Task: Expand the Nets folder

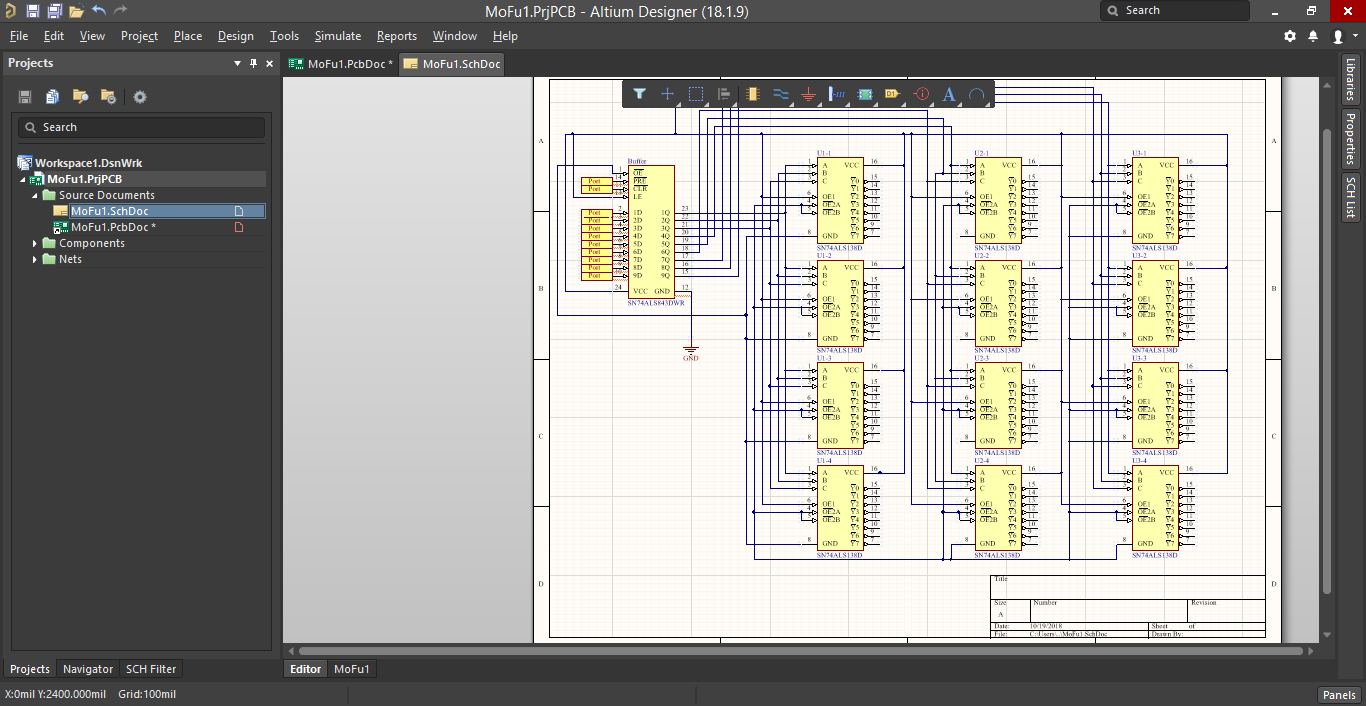Action: [36, 259]
